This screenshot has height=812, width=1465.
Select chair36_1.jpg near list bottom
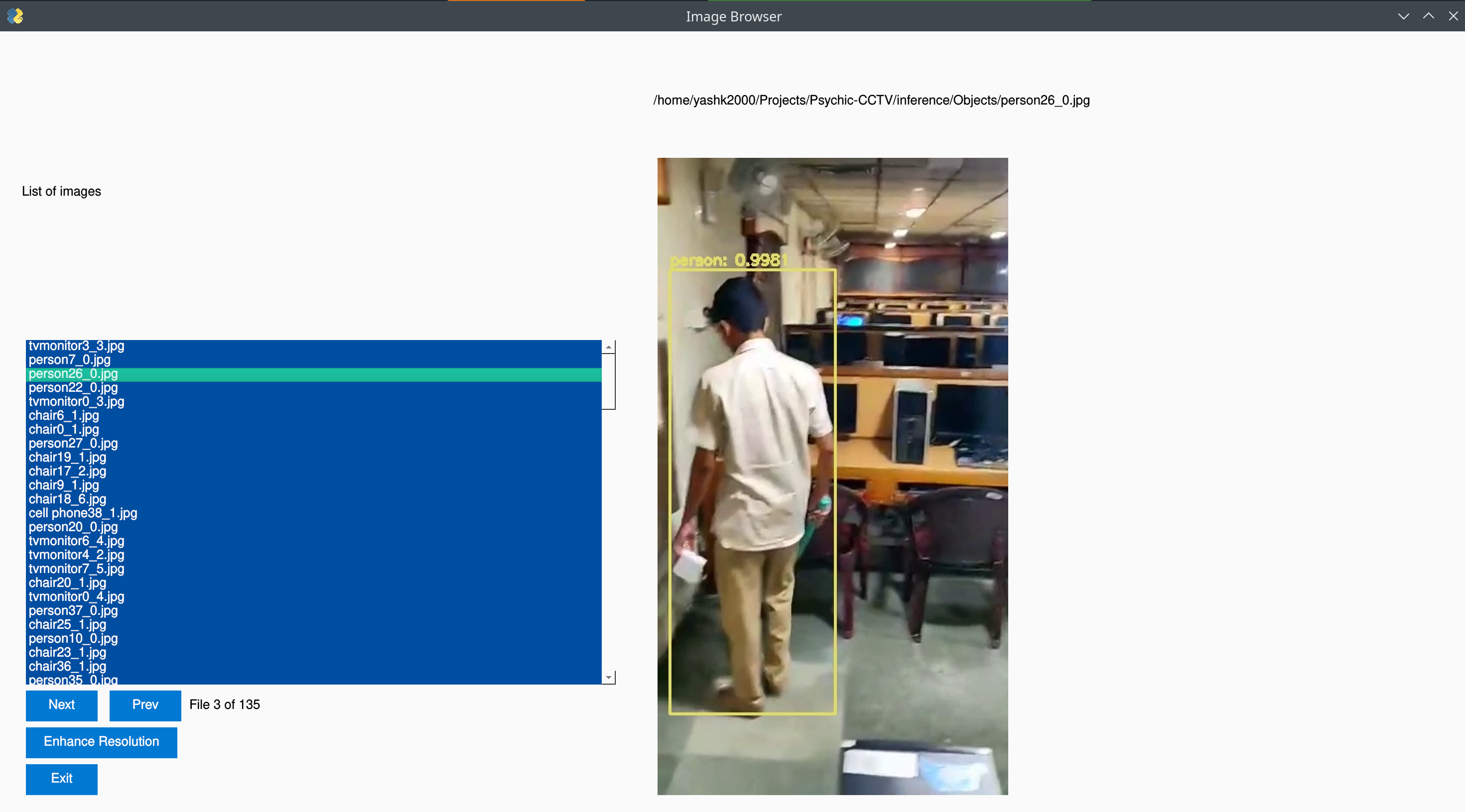pos(67,666)
